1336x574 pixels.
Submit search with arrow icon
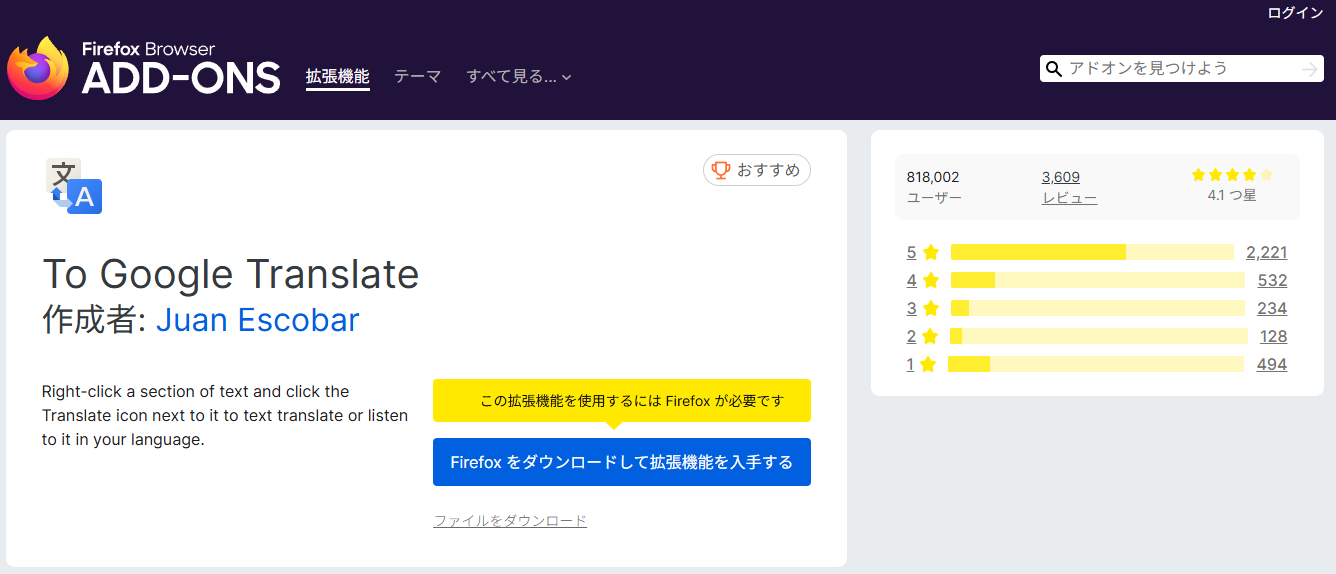pyautogui.click(x=1309, y=69)
